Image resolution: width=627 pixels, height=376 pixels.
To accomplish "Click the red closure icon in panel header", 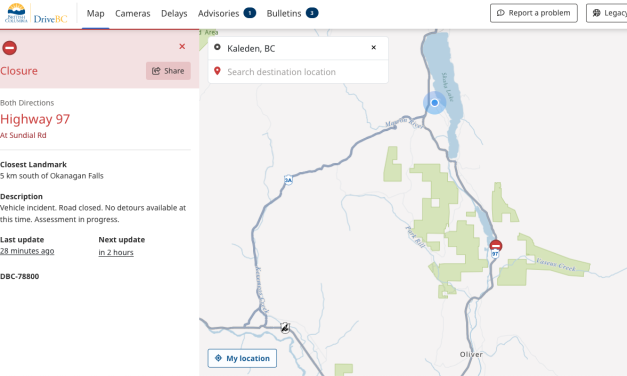I will [10, 48].
